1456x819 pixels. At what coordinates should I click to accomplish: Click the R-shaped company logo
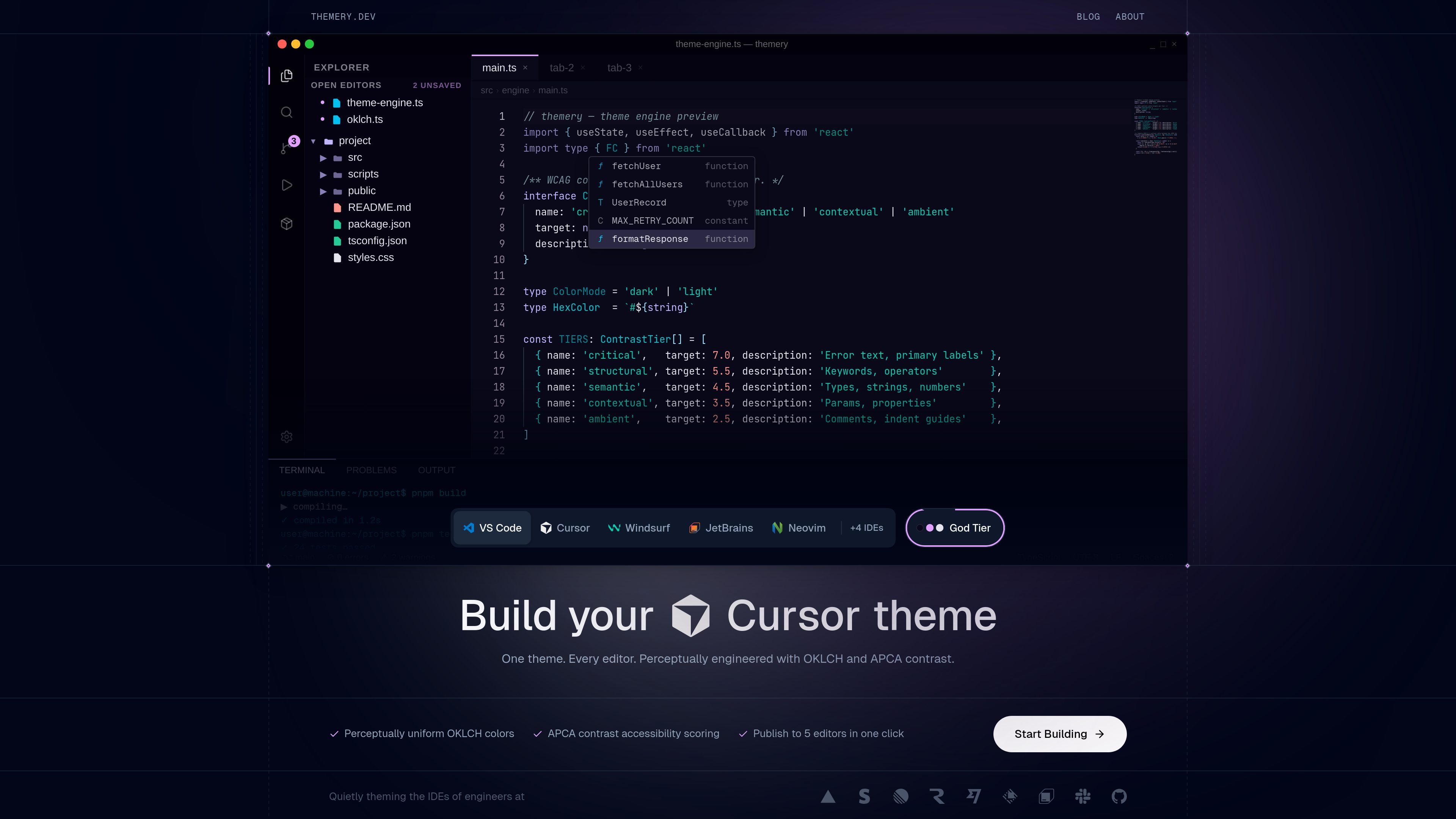point(937,796)
